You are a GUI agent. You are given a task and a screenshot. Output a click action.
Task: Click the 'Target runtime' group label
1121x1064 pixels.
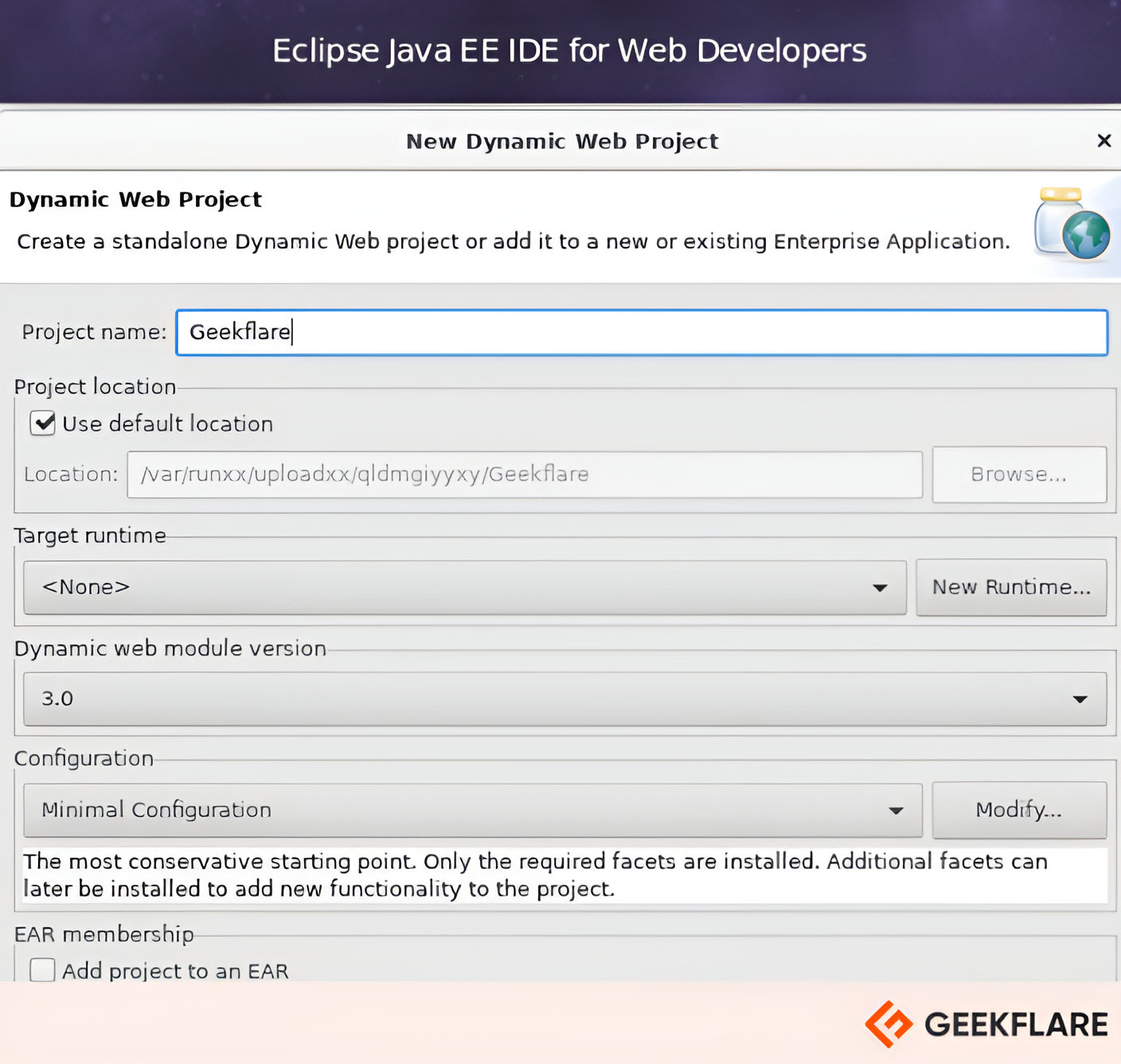click(x=90, y=536)
